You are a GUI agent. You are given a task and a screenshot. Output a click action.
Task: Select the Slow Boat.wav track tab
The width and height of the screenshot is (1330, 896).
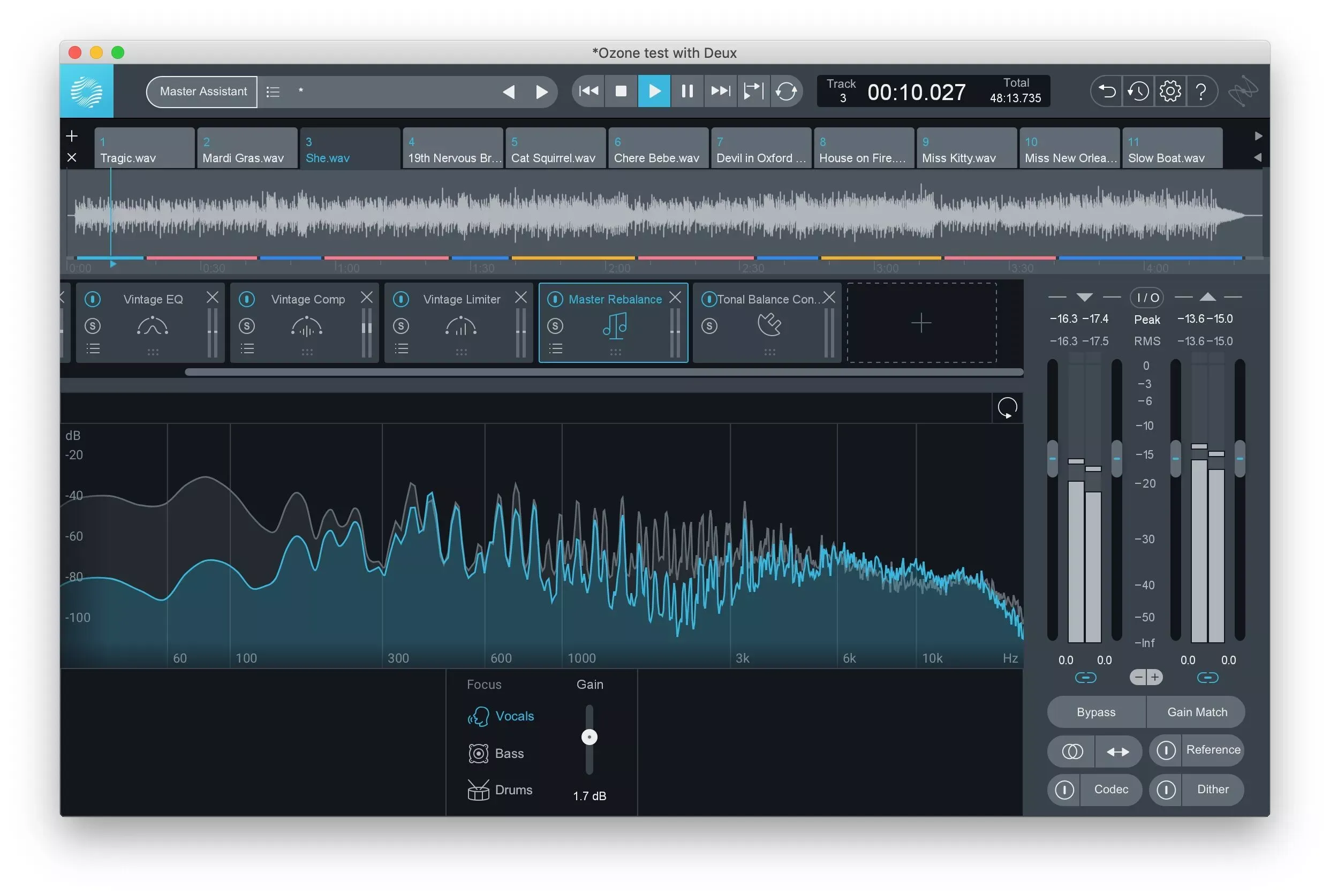[1172, 148]
